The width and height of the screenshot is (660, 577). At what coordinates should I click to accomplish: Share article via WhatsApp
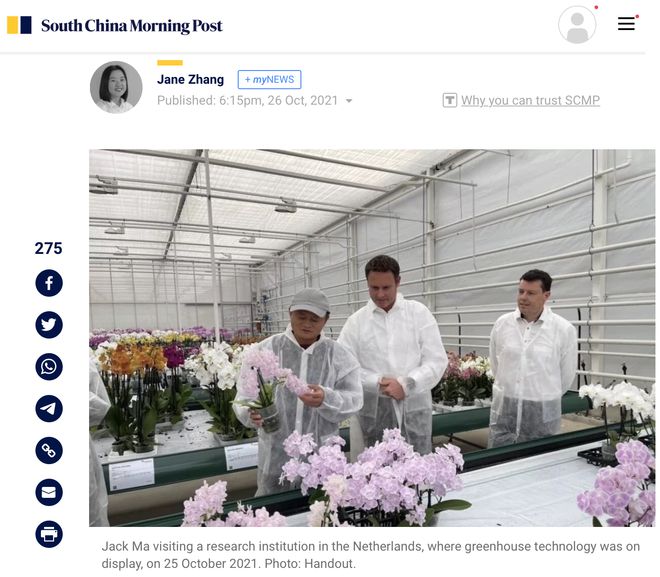click(x=49, y=367)
